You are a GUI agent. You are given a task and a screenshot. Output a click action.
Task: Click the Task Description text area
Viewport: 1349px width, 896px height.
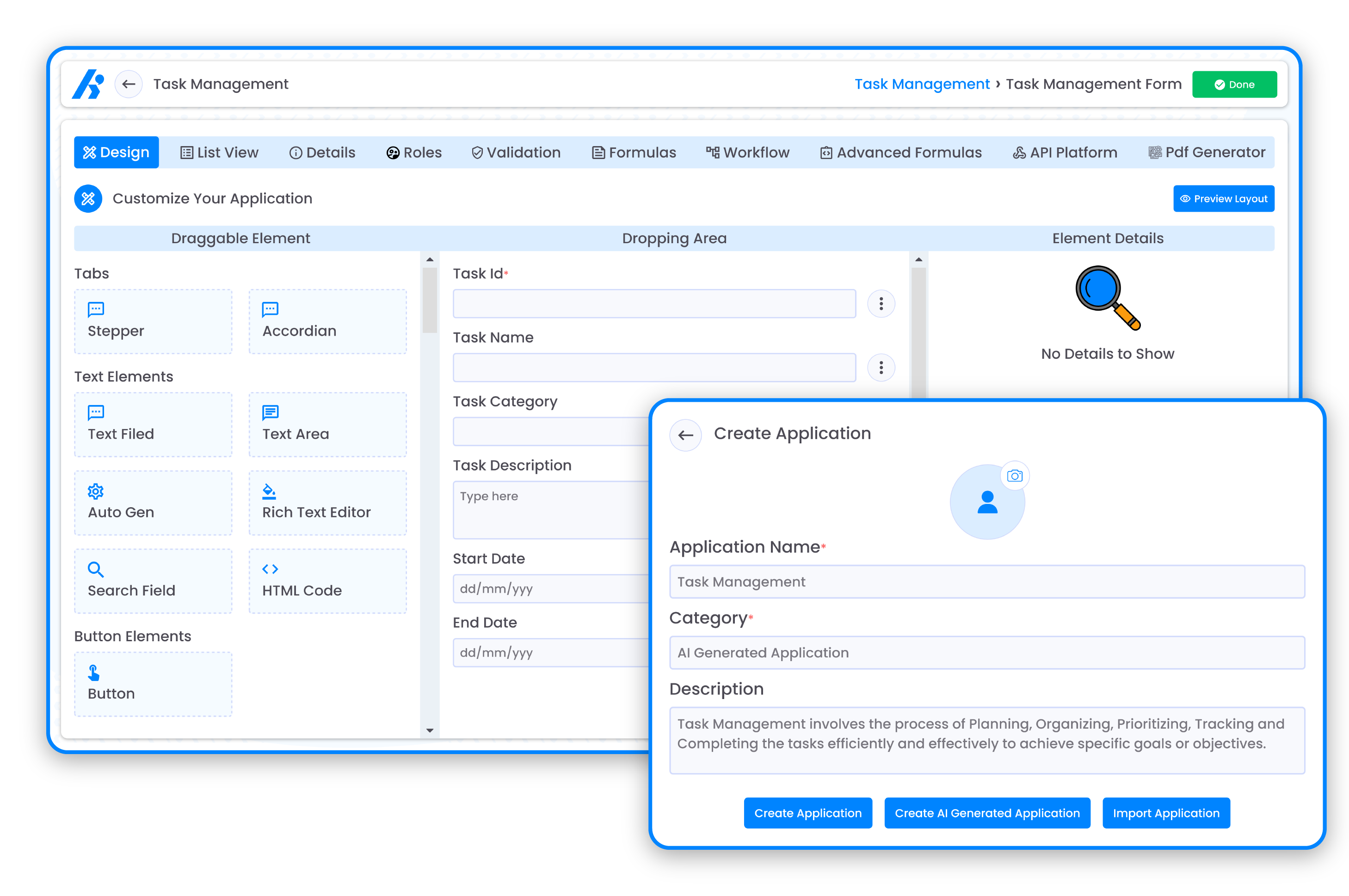tap(551, 509)
